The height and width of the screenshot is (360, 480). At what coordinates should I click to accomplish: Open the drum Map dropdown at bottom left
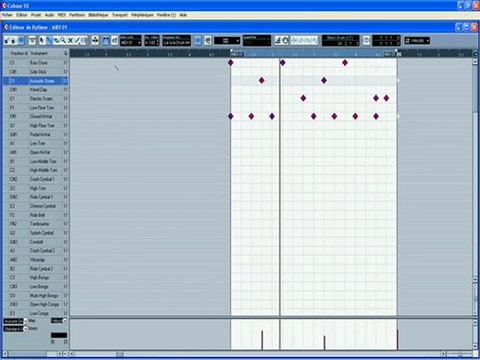pos(16,321)
